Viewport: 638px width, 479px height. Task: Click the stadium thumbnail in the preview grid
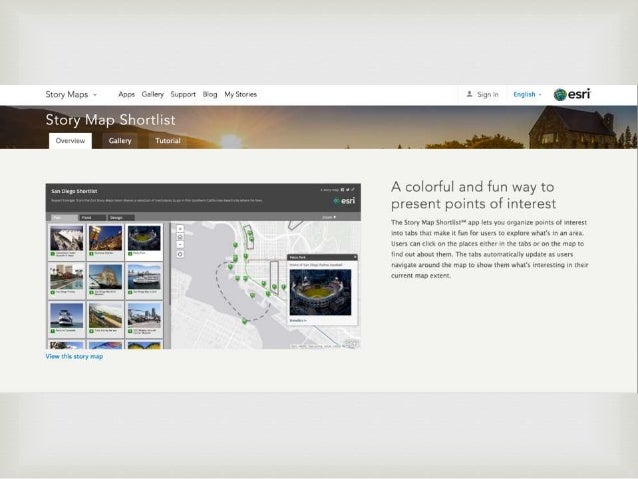[x=144, y=238]
